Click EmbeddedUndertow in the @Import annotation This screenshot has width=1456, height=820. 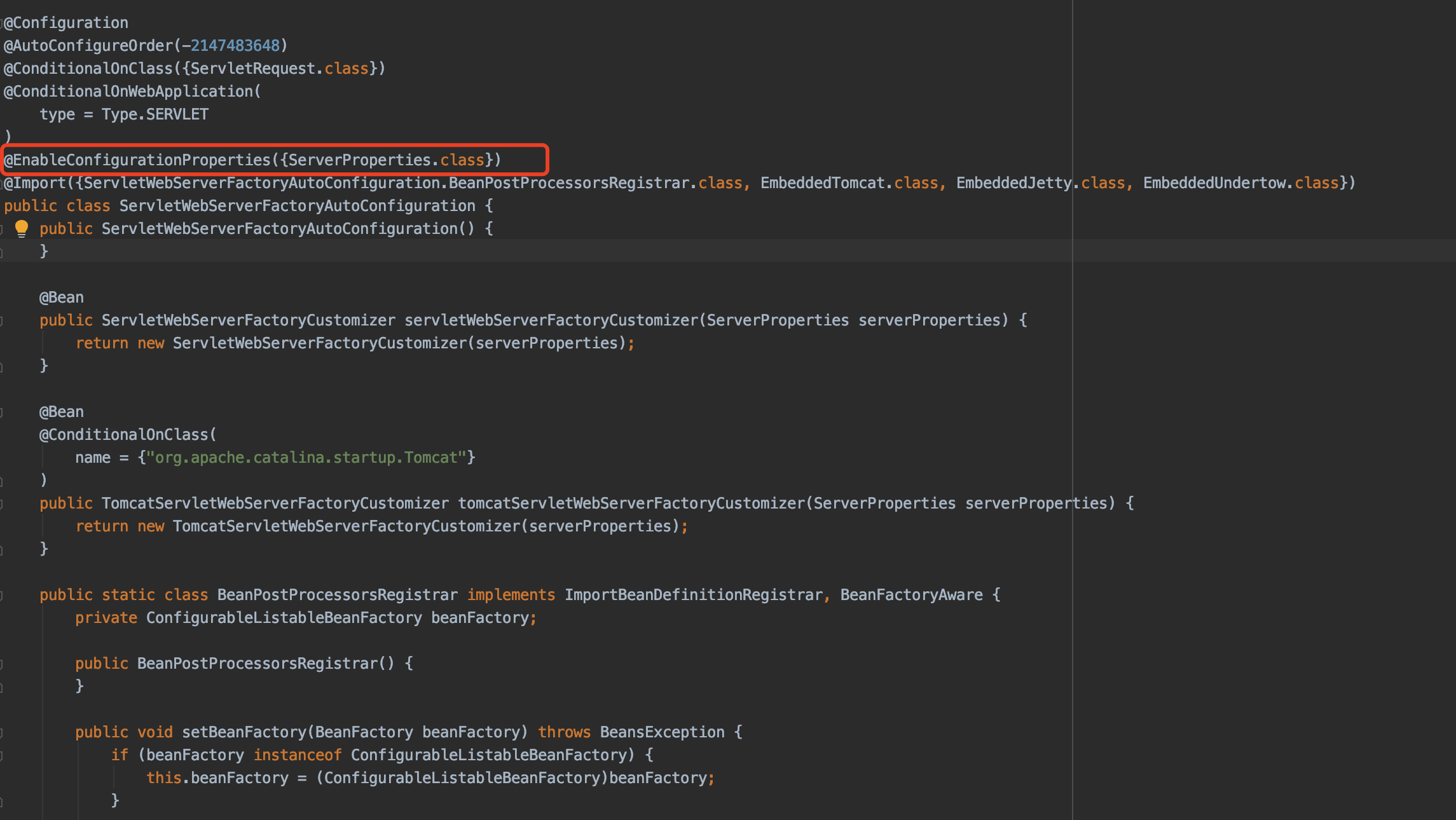pyautogui.click(x=1214, y=183)
